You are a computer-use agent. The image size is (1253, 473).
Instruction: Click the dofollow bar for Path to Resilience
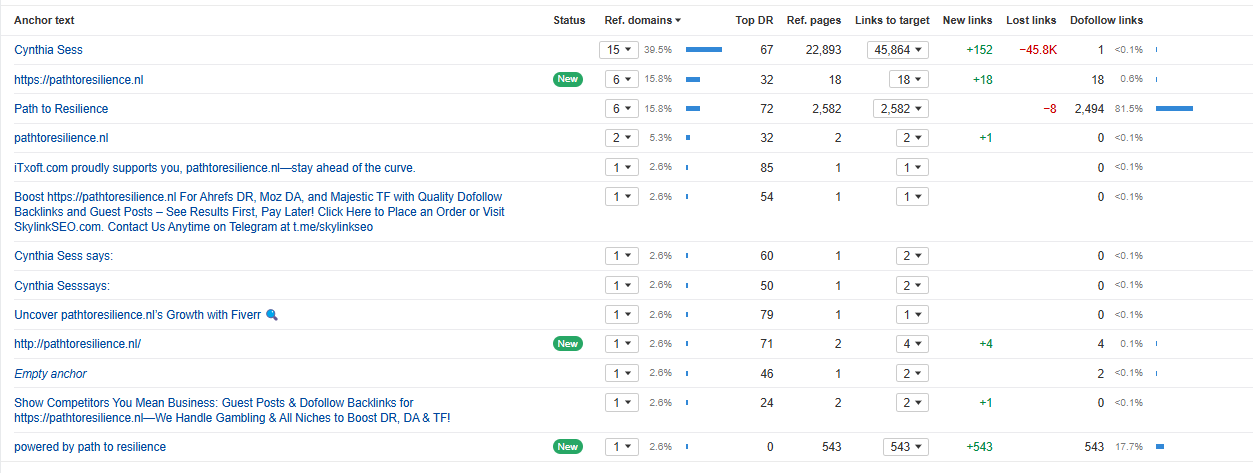tap(1174, 109)
